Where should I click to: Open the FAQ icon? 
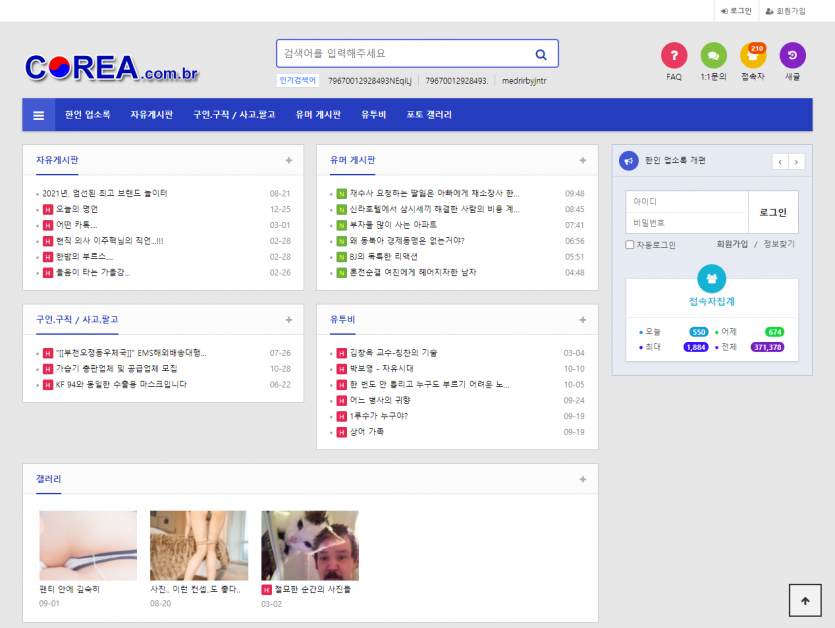(x=673, y=57)
